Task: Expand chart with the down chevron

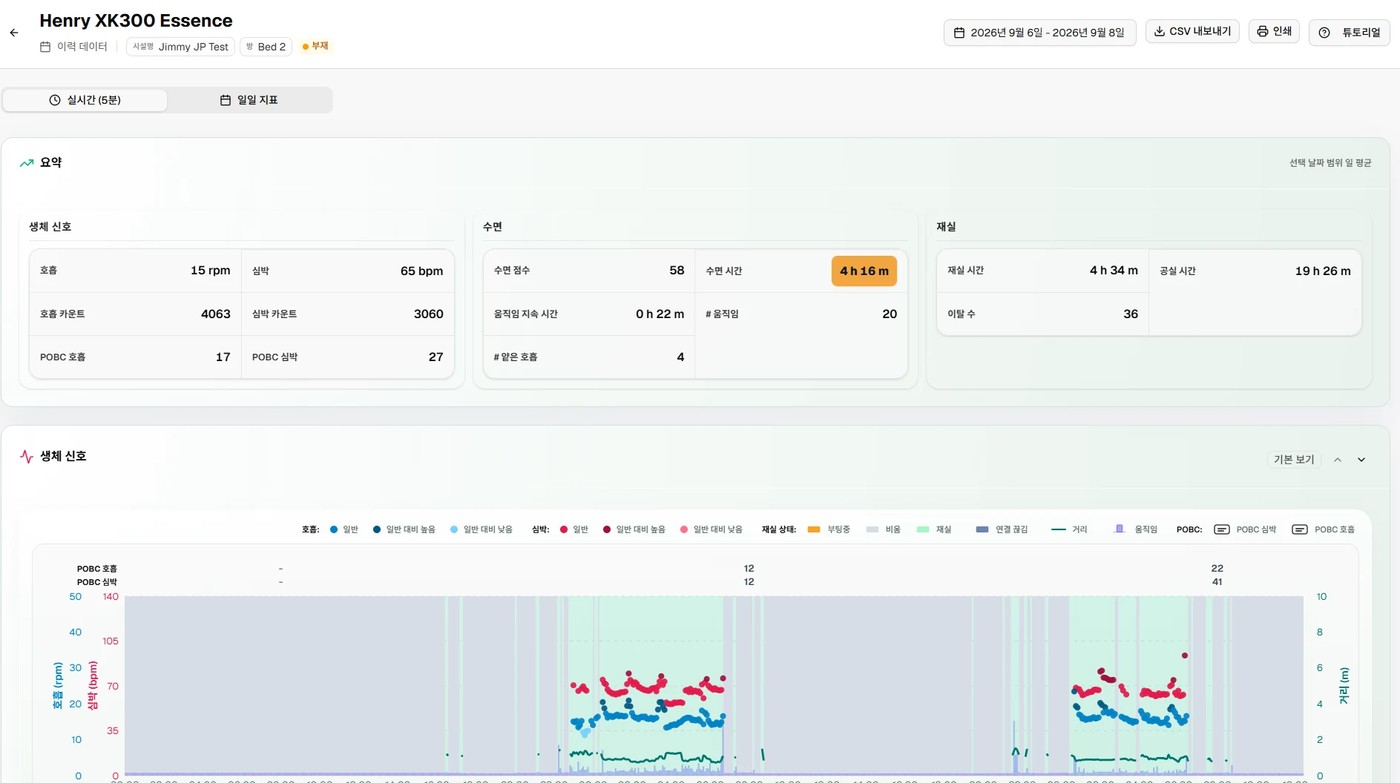Action: [1361, 459]
